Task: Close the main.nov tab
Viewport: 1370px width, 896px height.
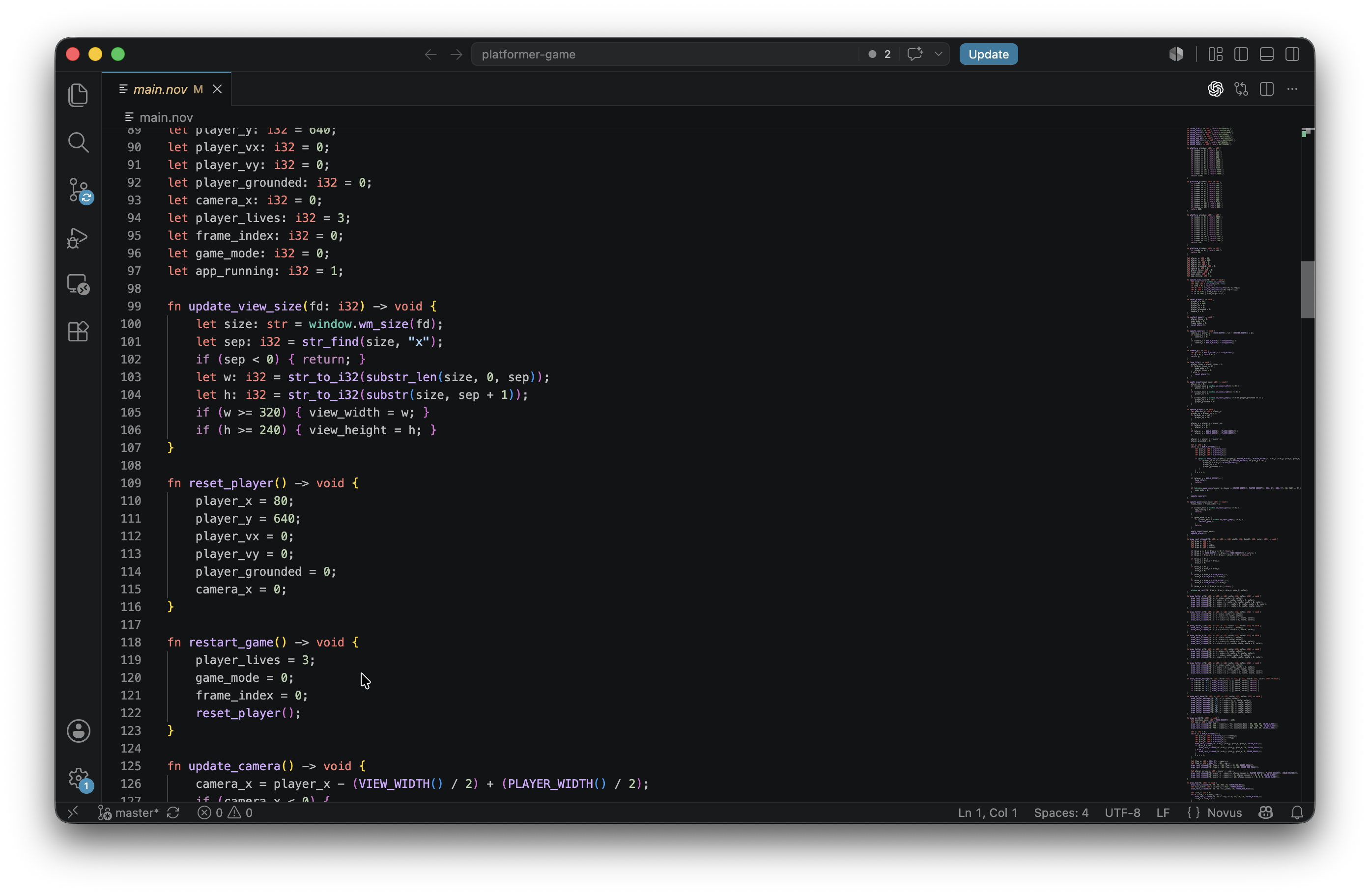Action: [x=217, y=89]
